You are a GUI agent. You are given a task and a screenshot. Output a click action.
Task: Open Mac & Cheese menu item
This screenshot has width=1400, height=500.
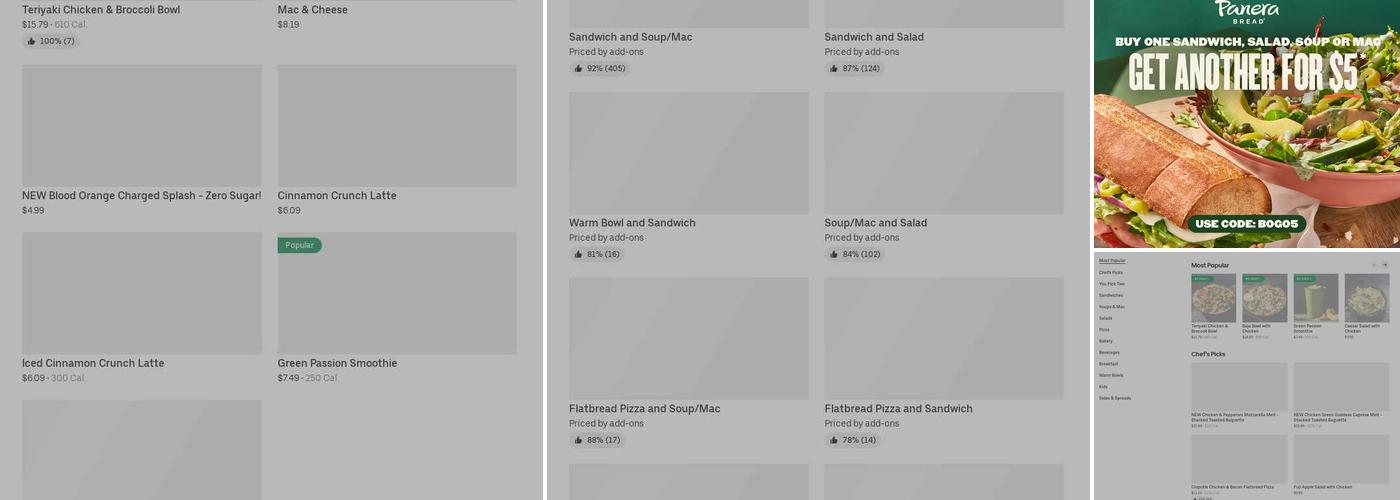tap(313, 10)
